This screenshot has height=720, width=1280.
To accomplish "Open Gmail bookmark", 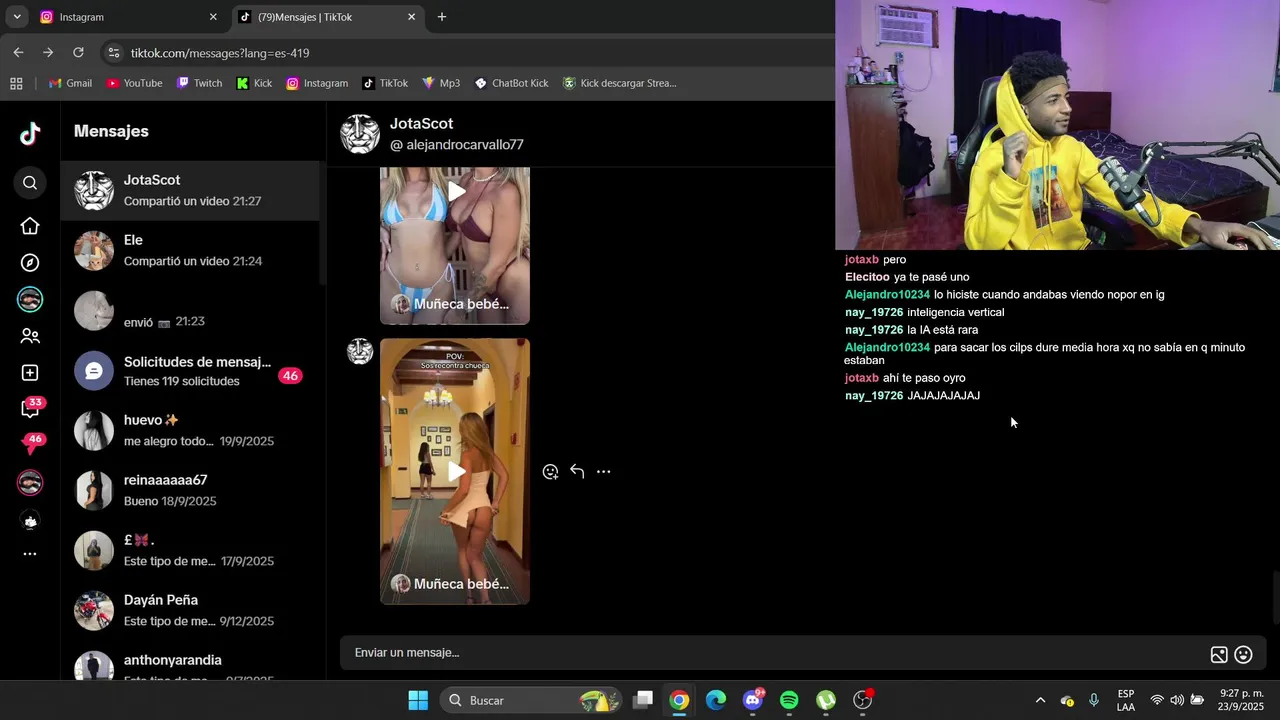I will point(70,83).
